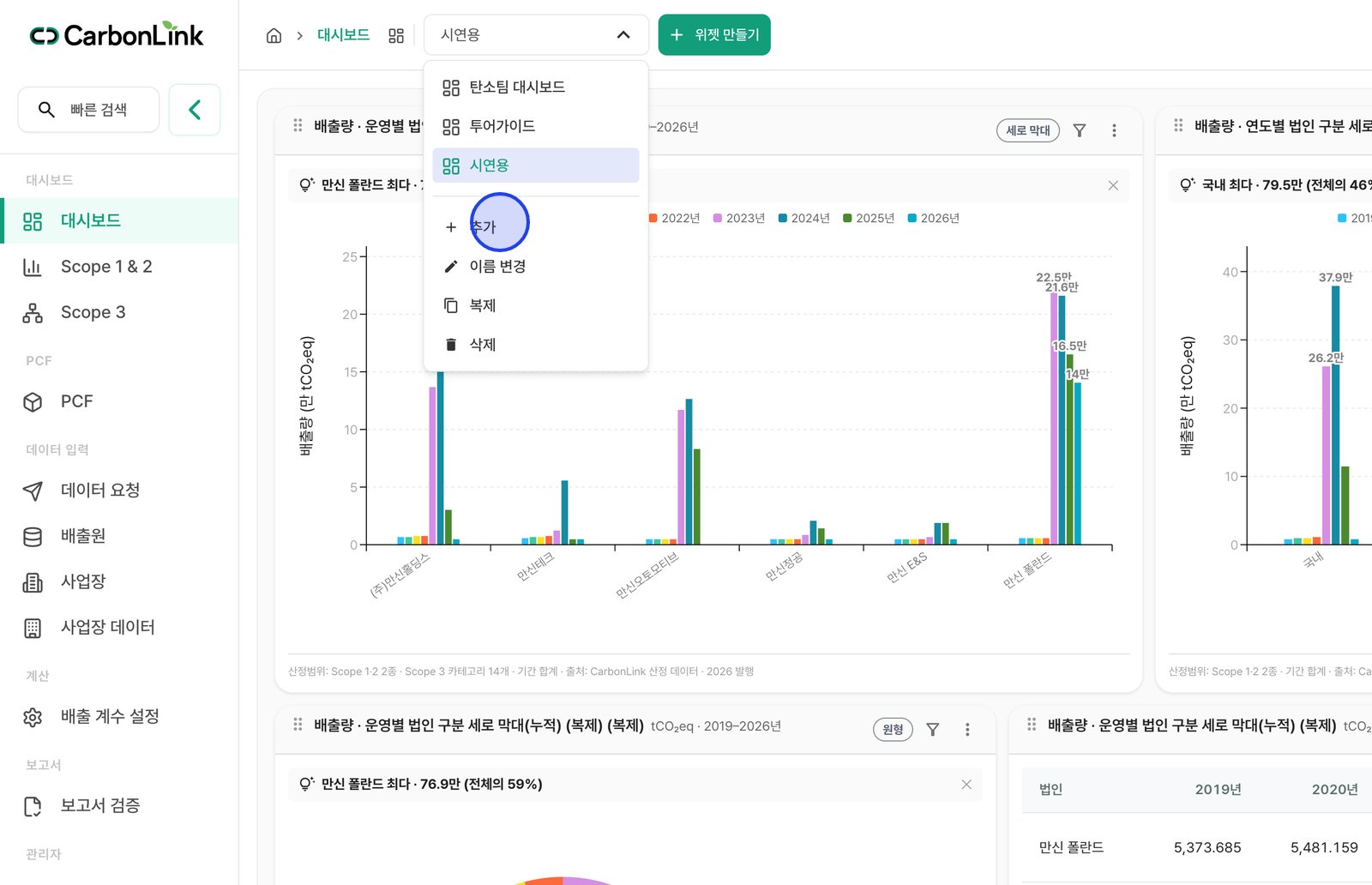The height and width of the screenshot is (885, 1372).
Task: Open filter icon on first chart widget
Action: (x=1080, y=130)
